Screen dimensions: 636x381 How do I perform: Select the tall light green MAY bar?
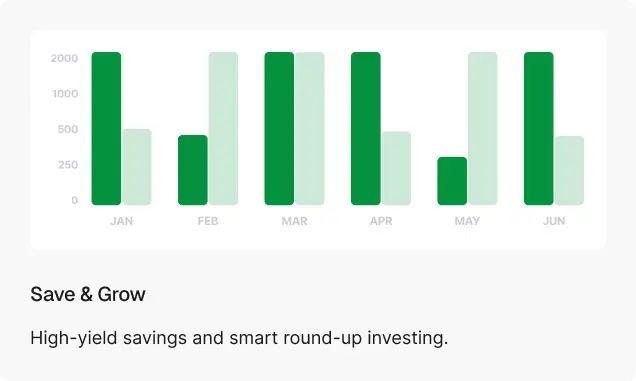[x=483, y=128]
